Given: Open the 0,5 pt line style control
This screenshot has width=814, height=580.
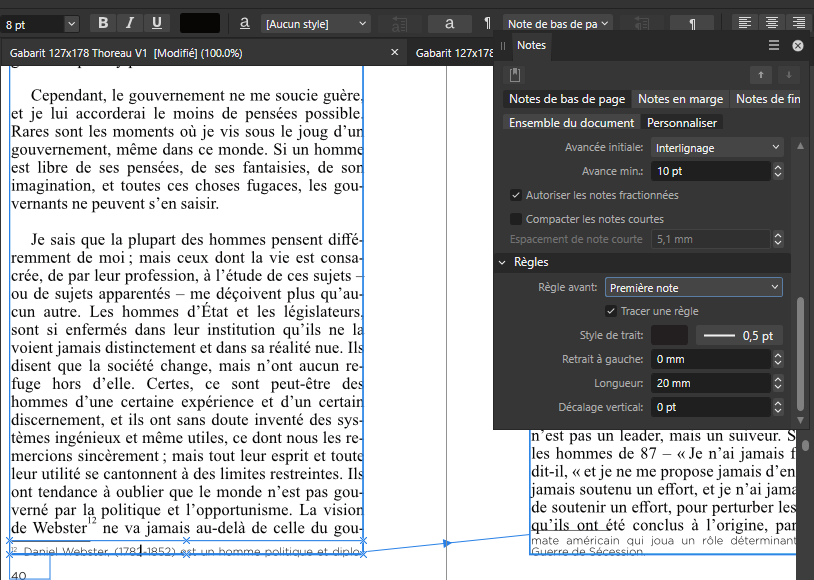Looking at the screenshot, I should [x=739, y=335].
